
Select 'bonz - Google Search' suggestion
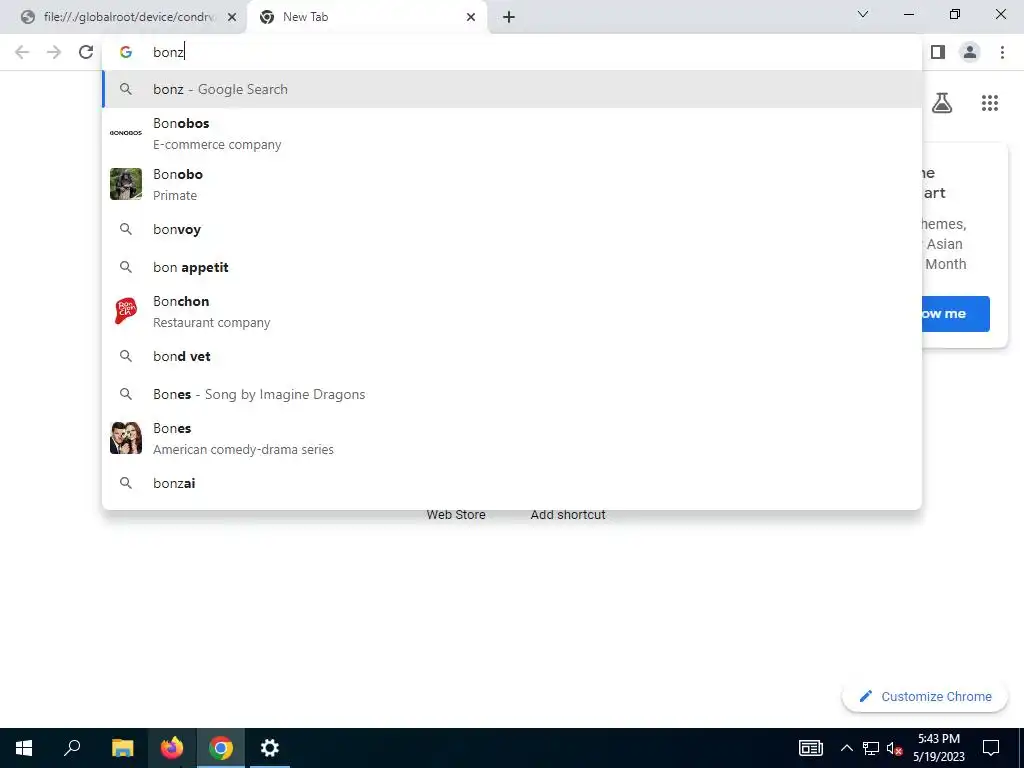512,89
